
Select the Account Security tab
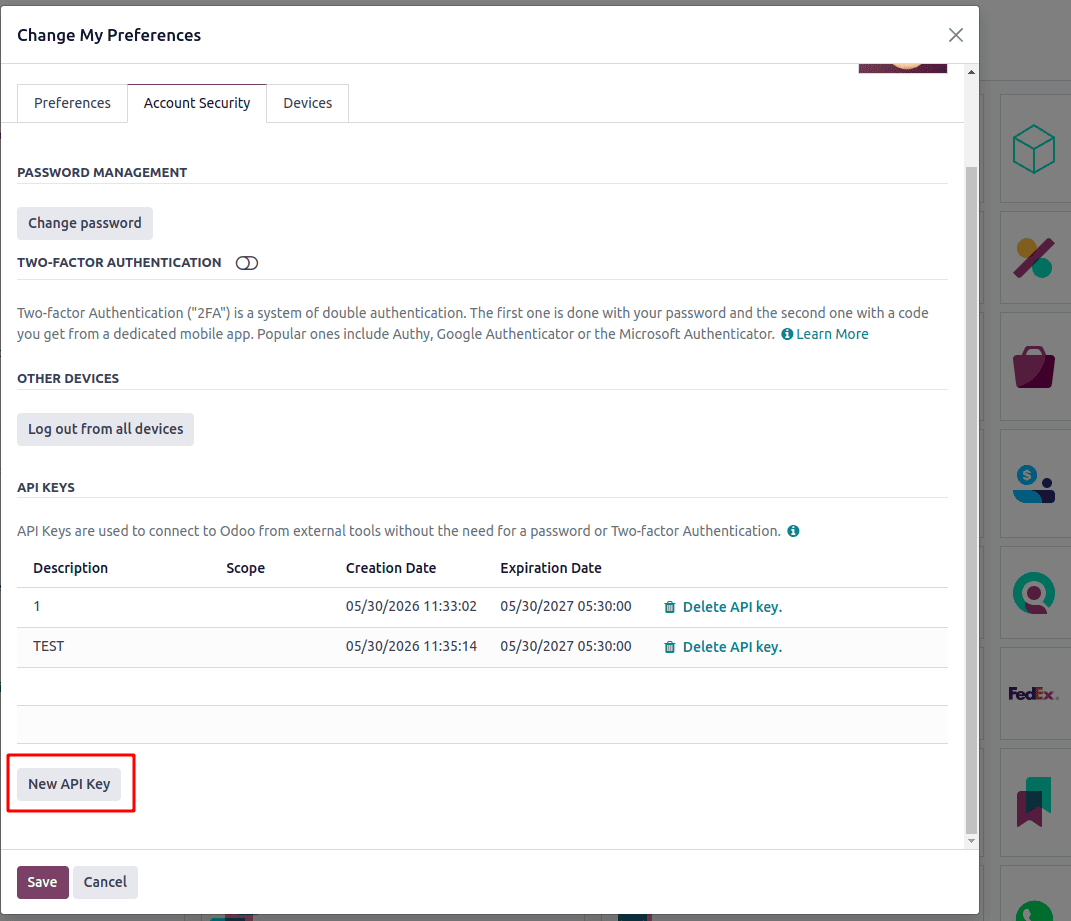[197, 103]
